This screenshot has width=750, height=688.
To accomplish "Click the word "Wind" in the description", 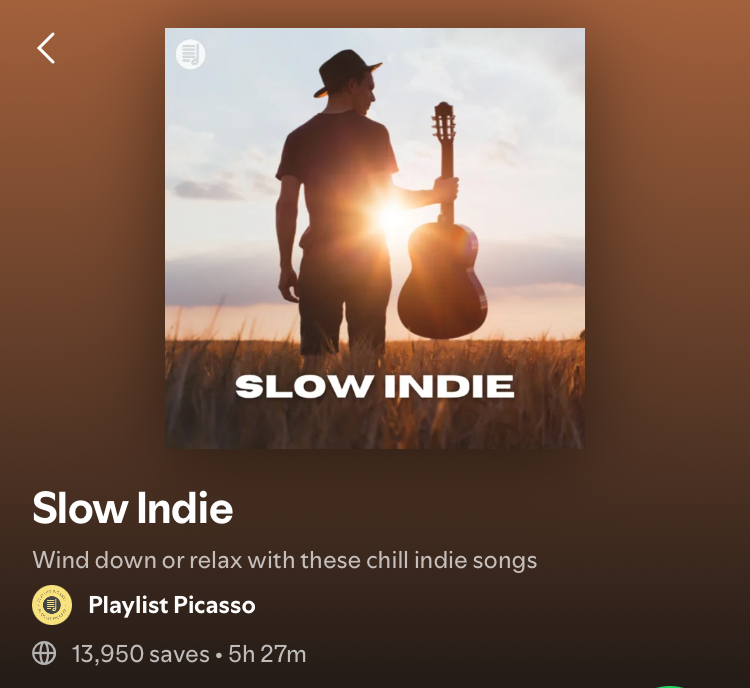I will pyautogui.click(x=61, y=560).
